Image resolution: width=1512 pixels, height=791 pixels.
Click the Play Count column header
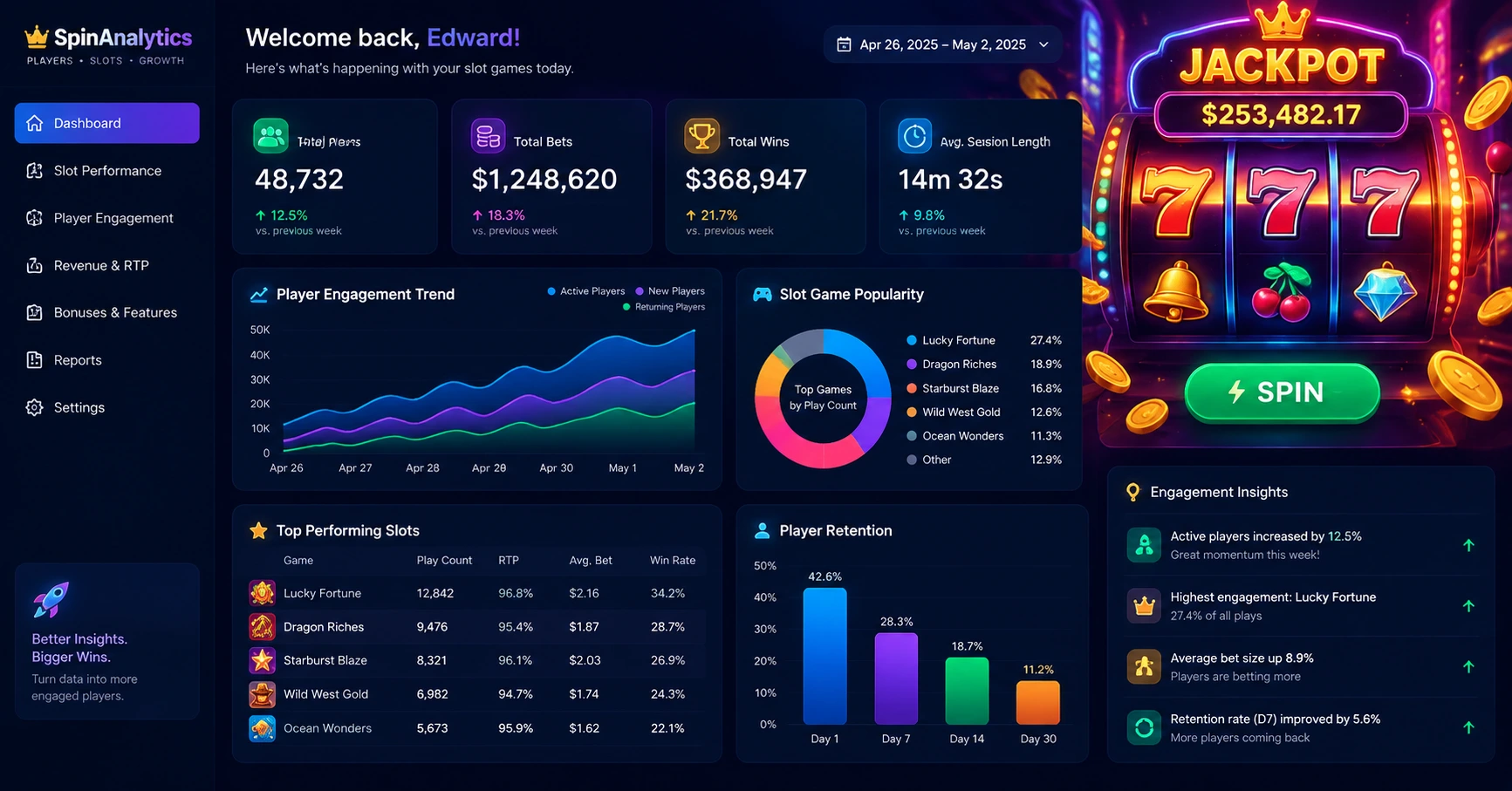pyautogui.click(x=444, y=561)
